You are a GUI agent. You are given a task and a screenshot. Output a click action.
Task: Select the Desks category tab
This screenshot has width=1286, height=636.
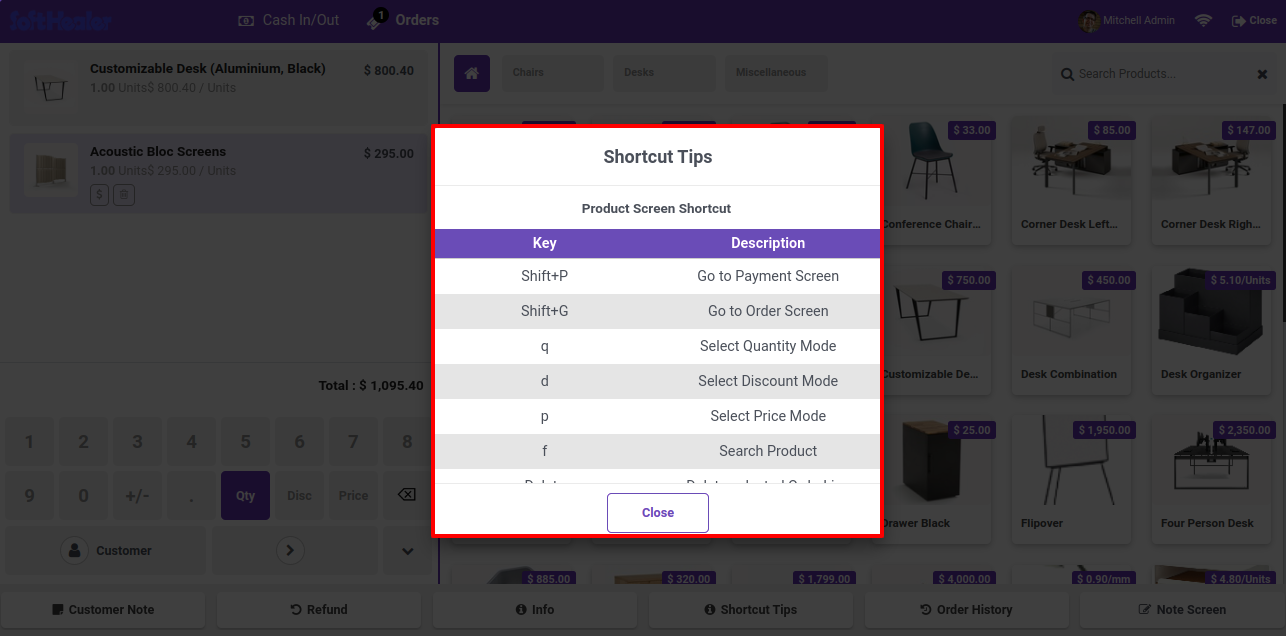pos(664,73)
